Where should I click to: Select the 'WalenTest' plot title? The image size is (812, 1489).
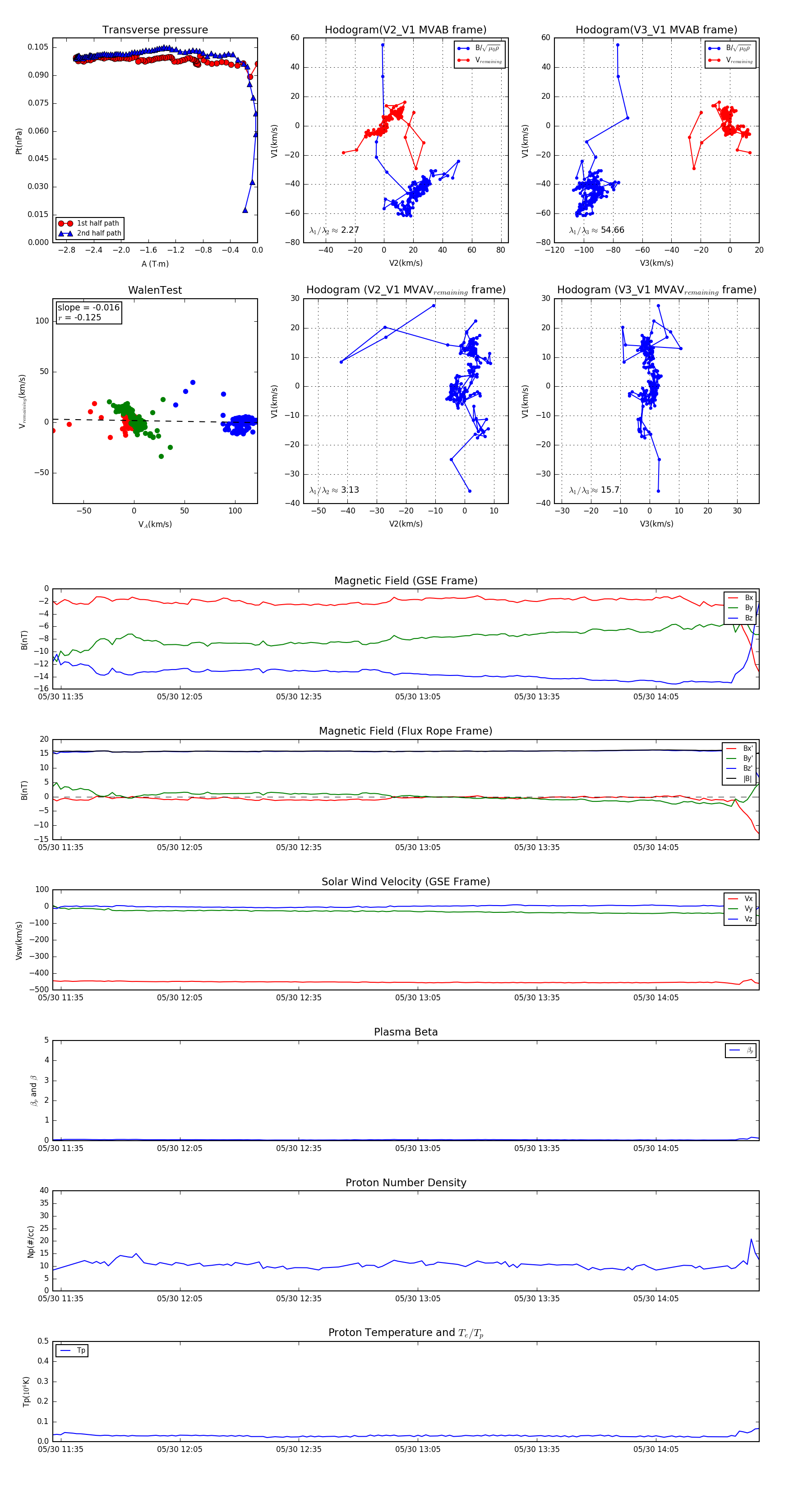click(x=155, y=290)
